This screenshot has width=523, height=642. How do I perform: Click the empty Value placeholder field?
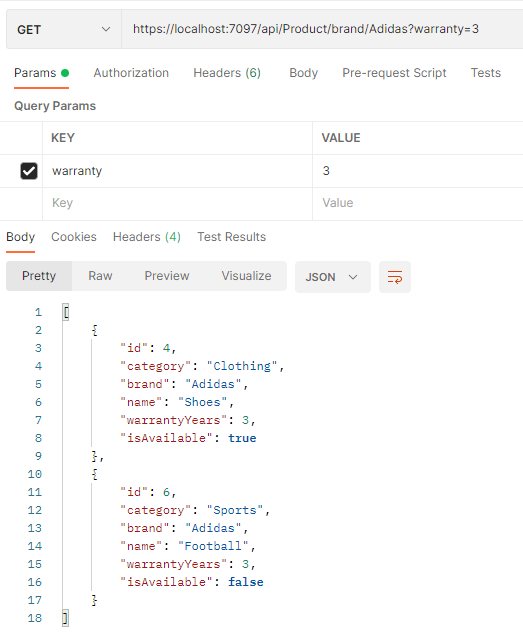(x=418, y=203)
